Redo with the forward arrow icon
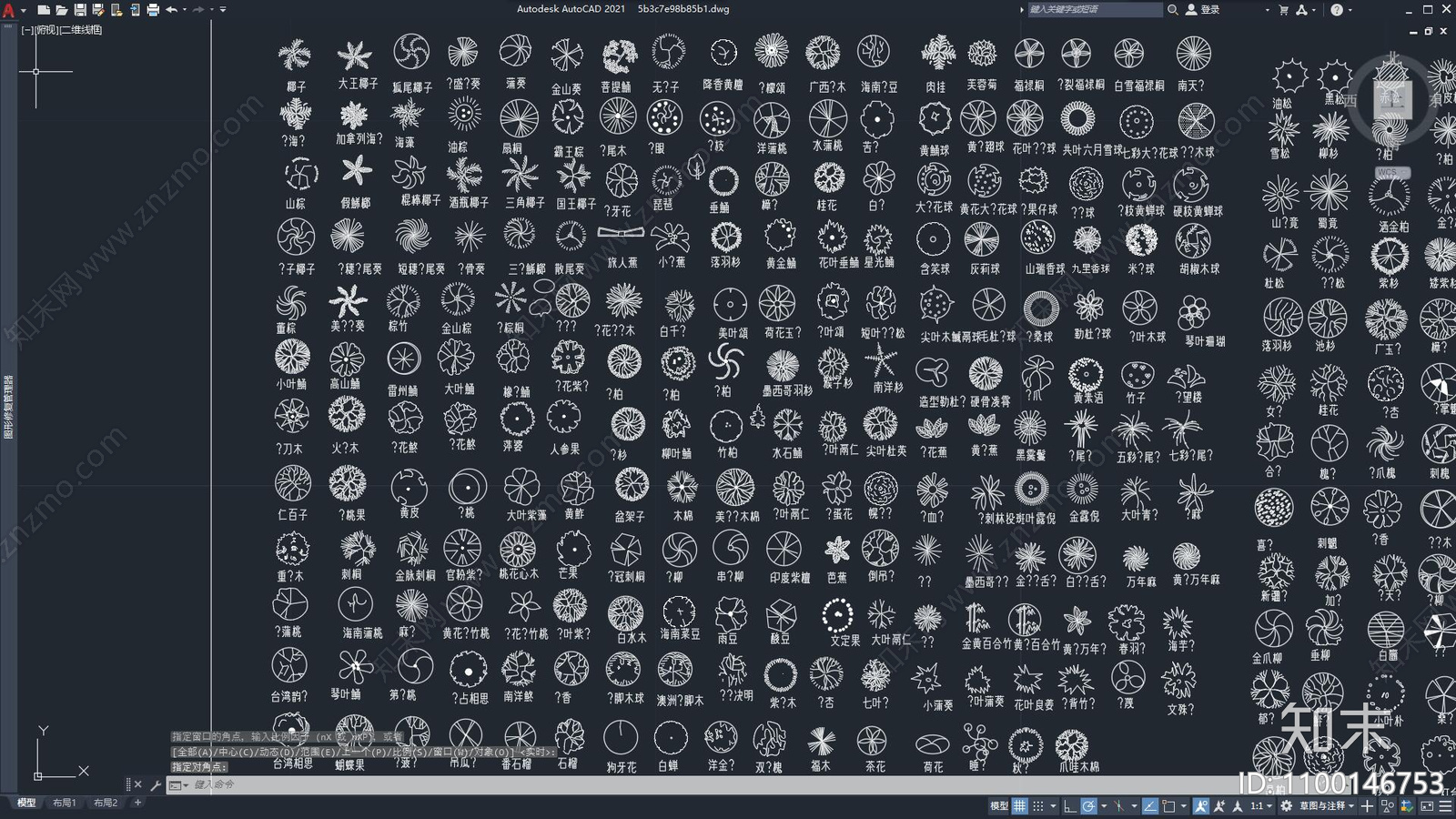The image size is (1456, 819). click(x=198, y=9)
